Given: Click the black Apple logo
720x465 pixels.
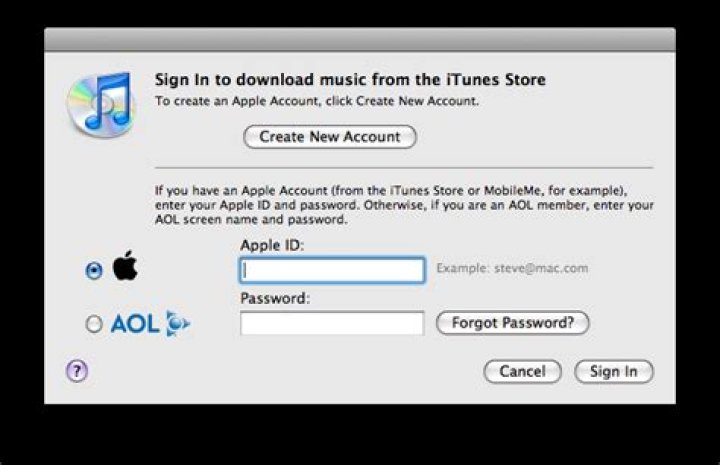Looking at the screenshot, I should click(x=125, y=265).
